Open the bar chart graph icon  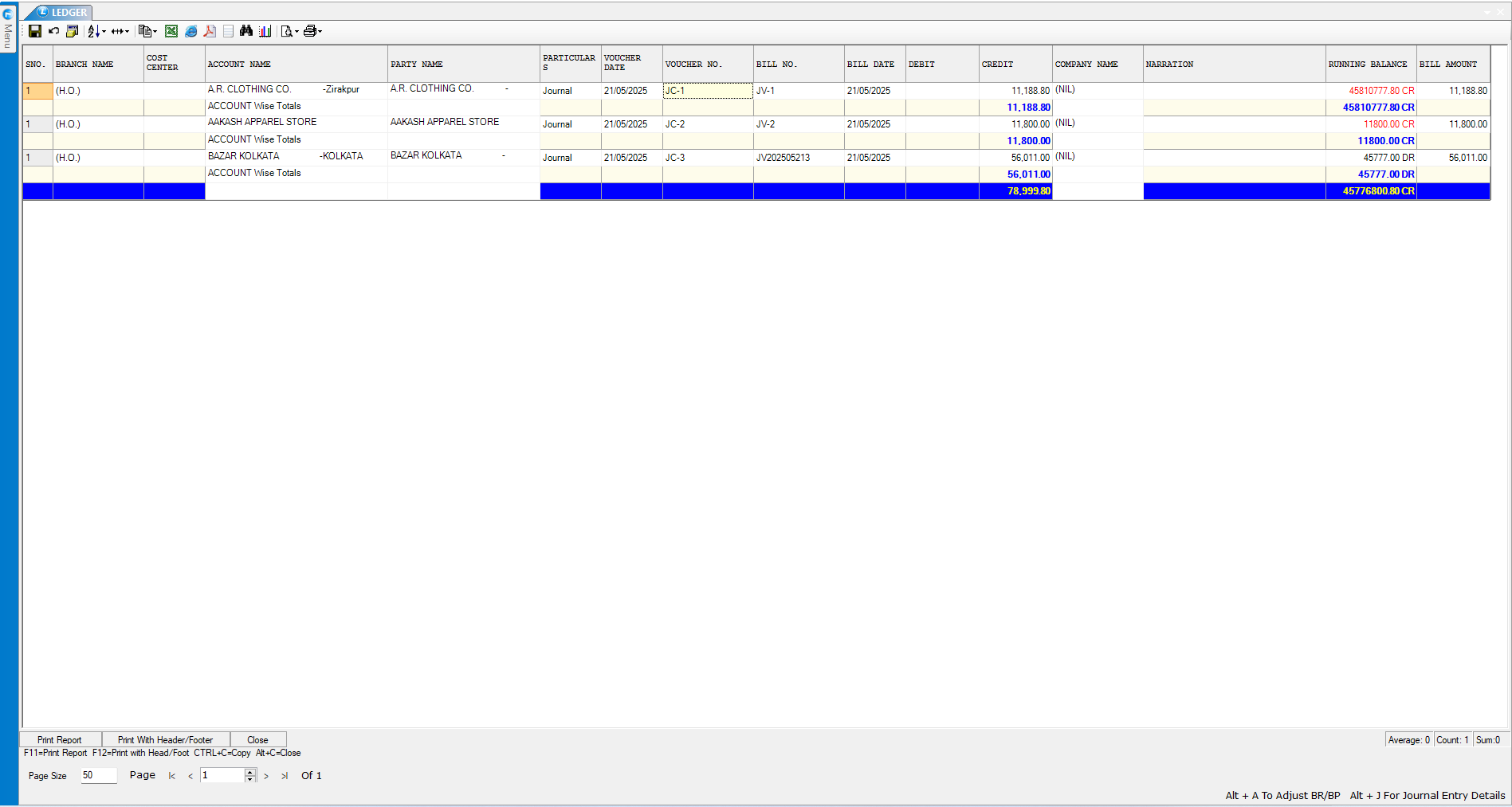click(x=265, y=31)
